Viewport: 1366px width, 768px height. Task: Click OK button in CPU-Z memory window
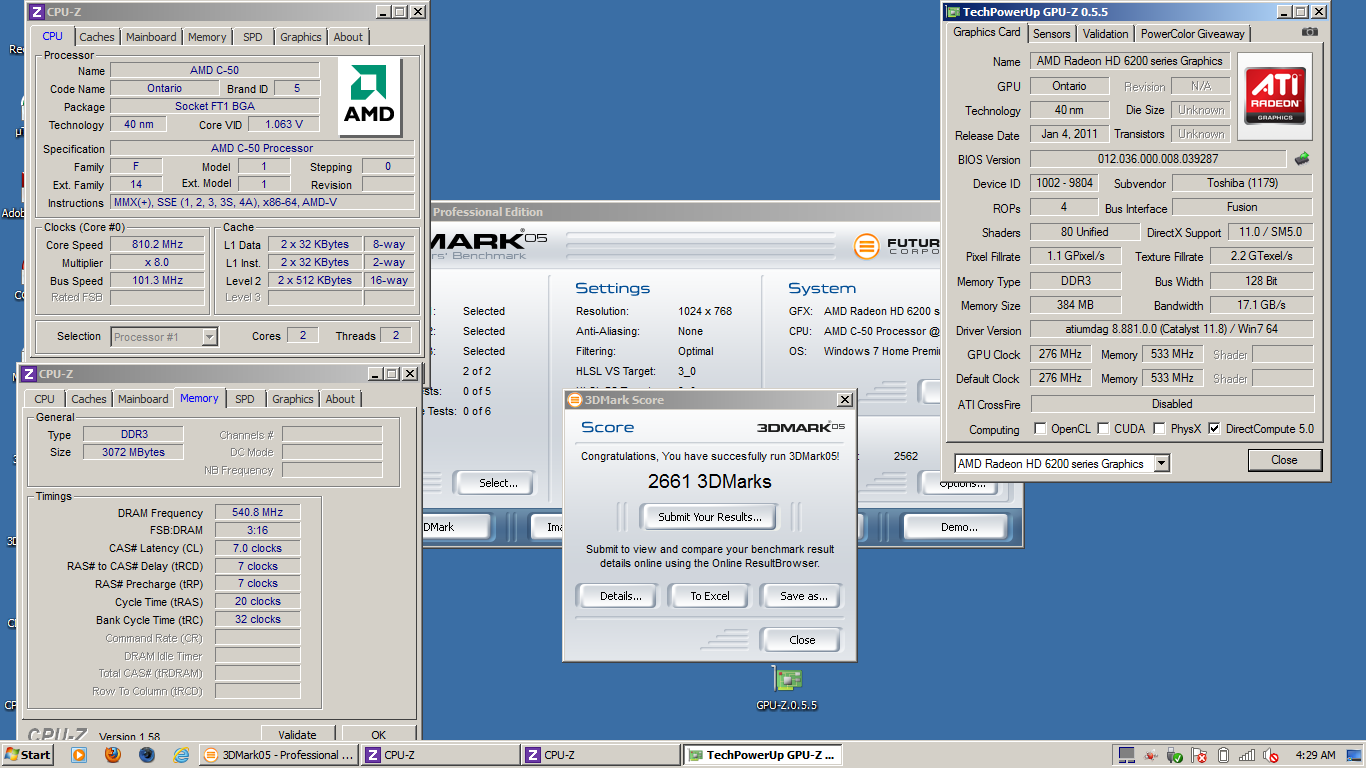378,734
